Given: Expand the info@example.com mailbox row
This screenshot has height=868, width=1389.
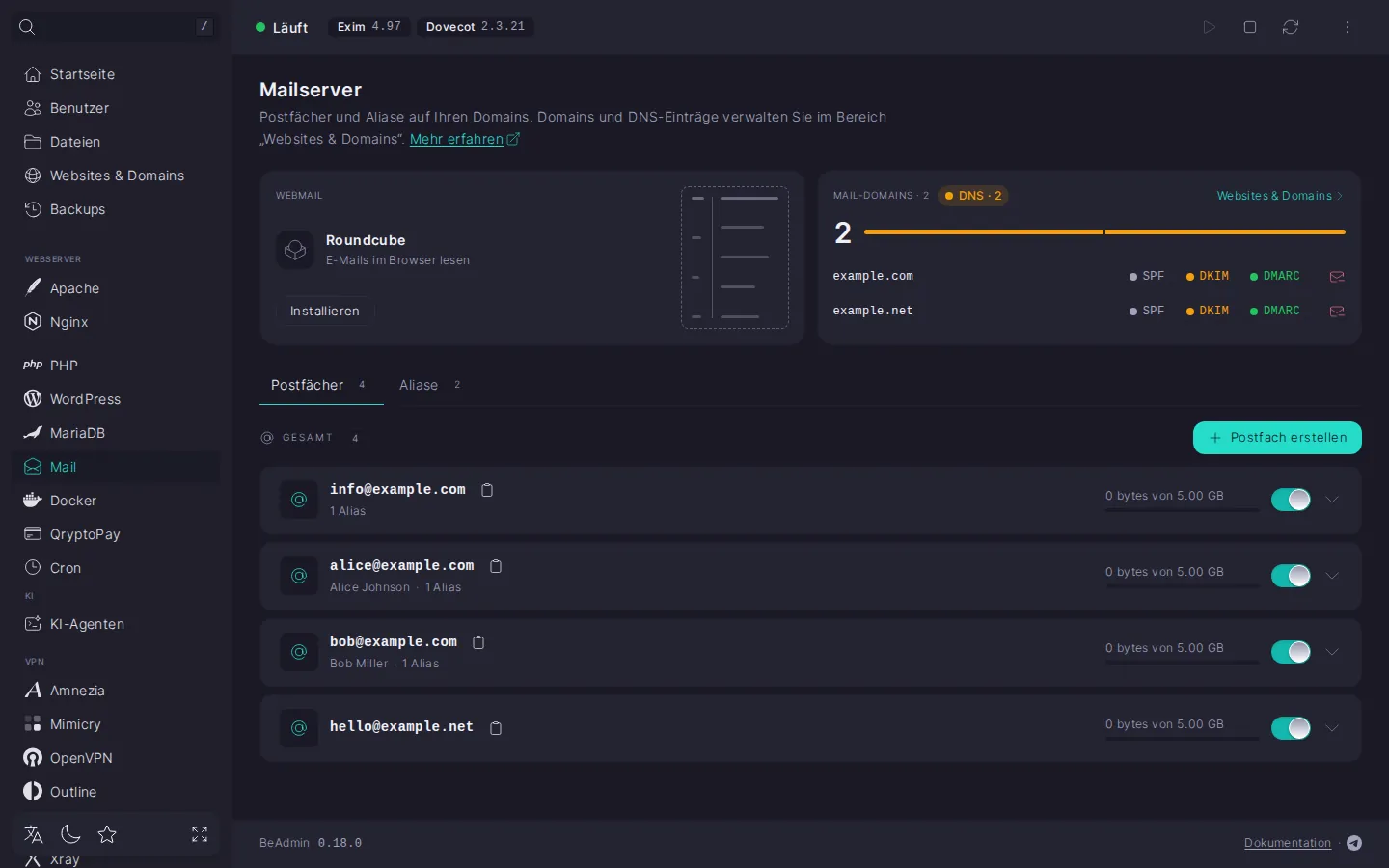Looking at the screenshot, I should (x=1332, y=500).
